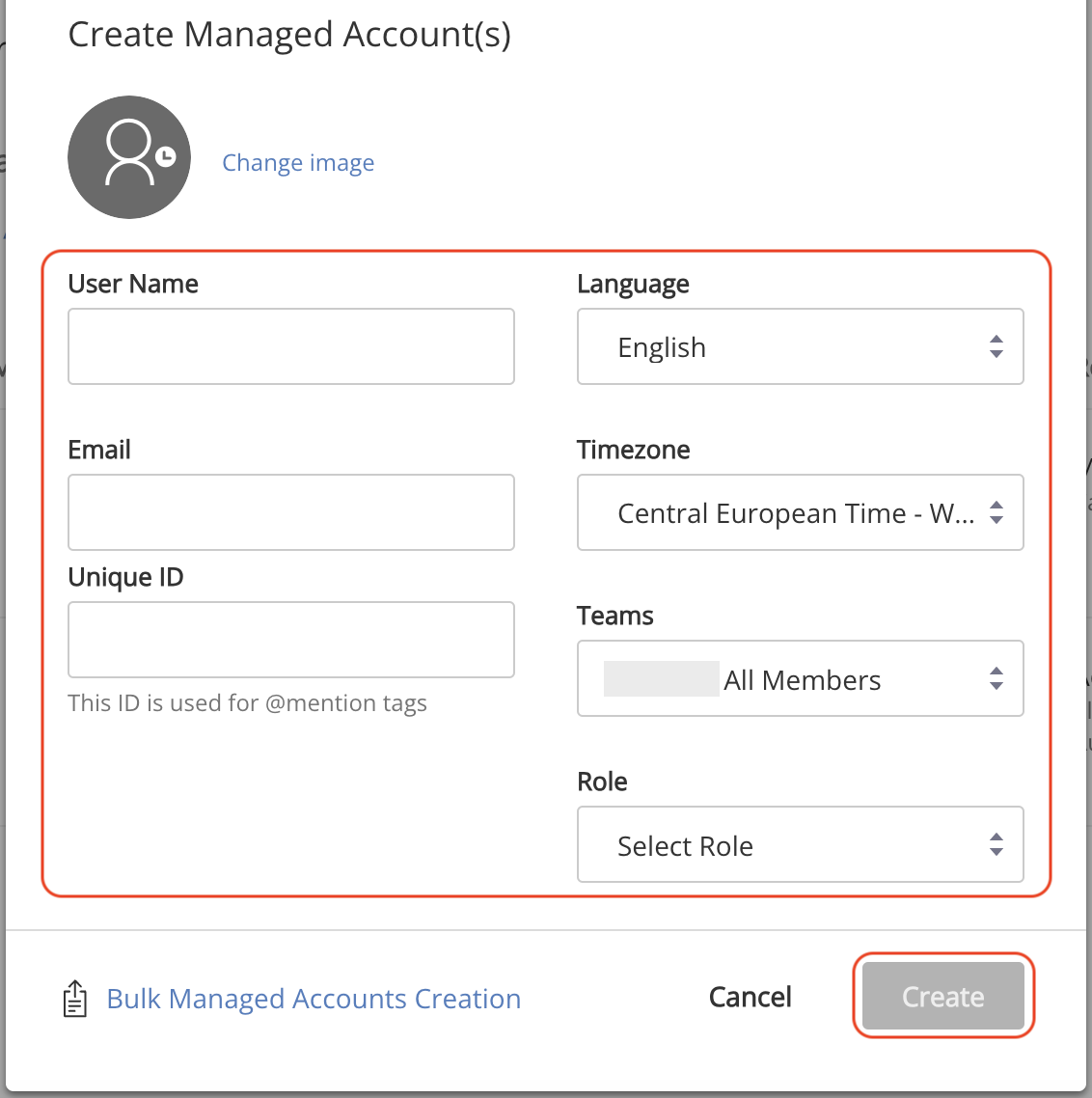
Task: Click inside the Unique ID field
Action: pyautogui.click(x=290, y=640)
